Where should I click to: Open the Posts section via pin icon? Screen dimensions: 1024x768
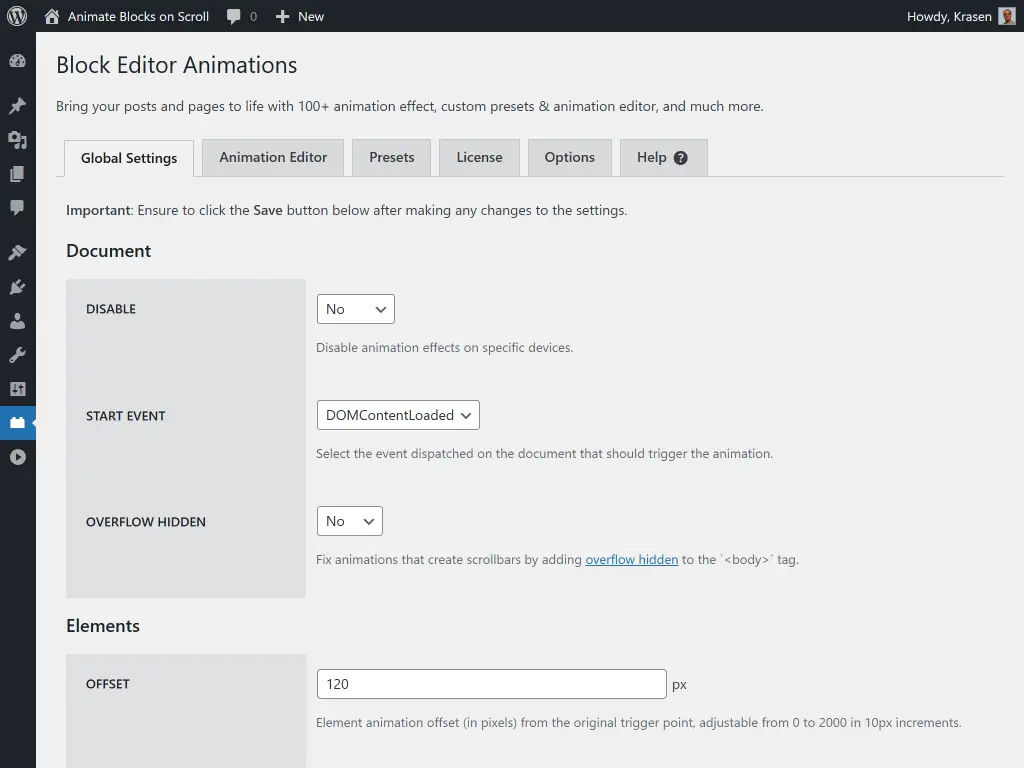coord(17,104)
